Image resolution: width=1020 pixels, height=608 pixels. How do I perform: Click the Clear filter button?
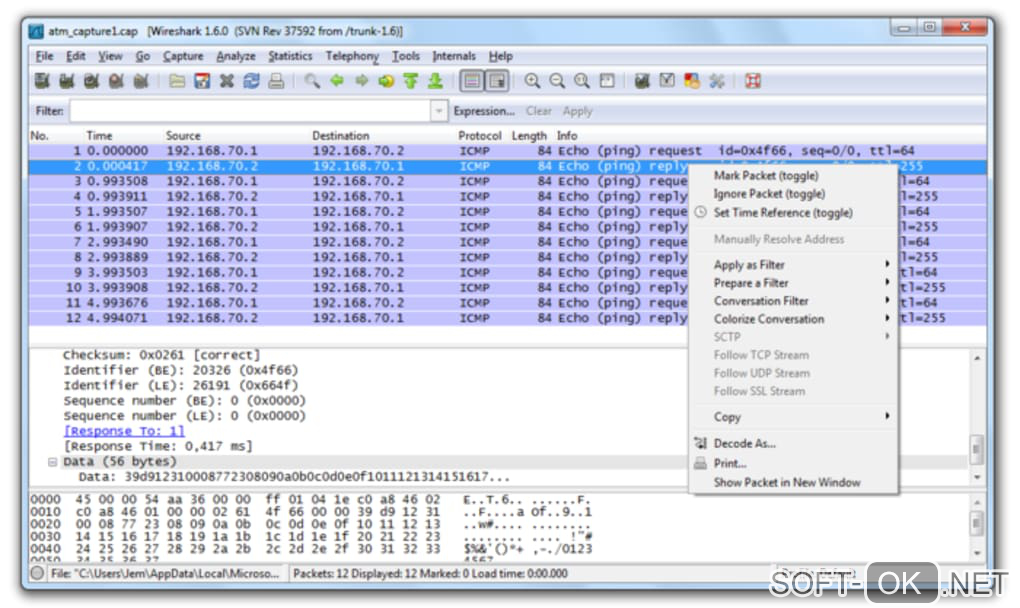(539, 111)
